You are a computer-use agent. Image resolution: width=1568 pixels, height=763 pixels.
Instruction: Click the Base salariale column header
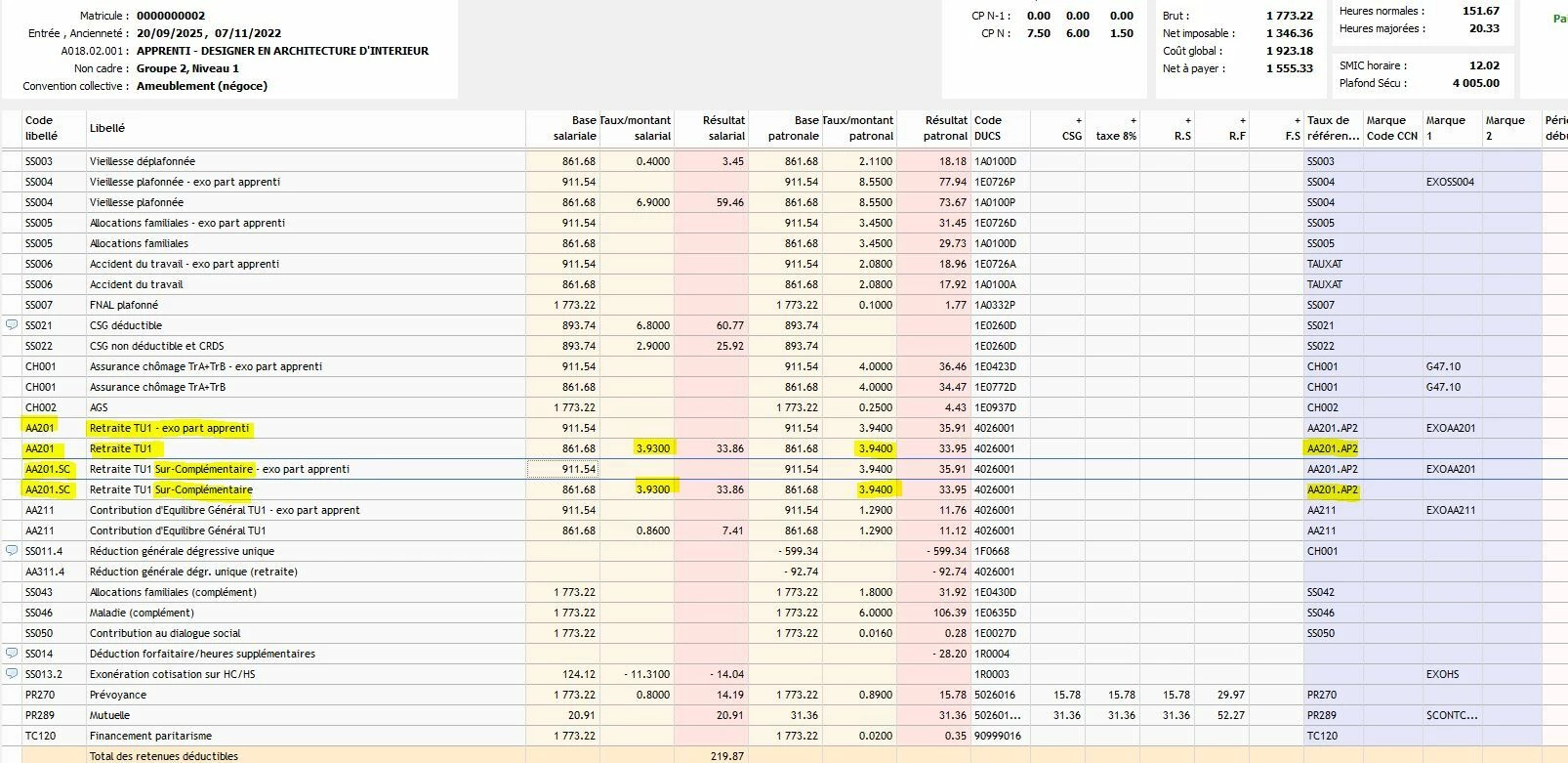(x=562, y=128)
